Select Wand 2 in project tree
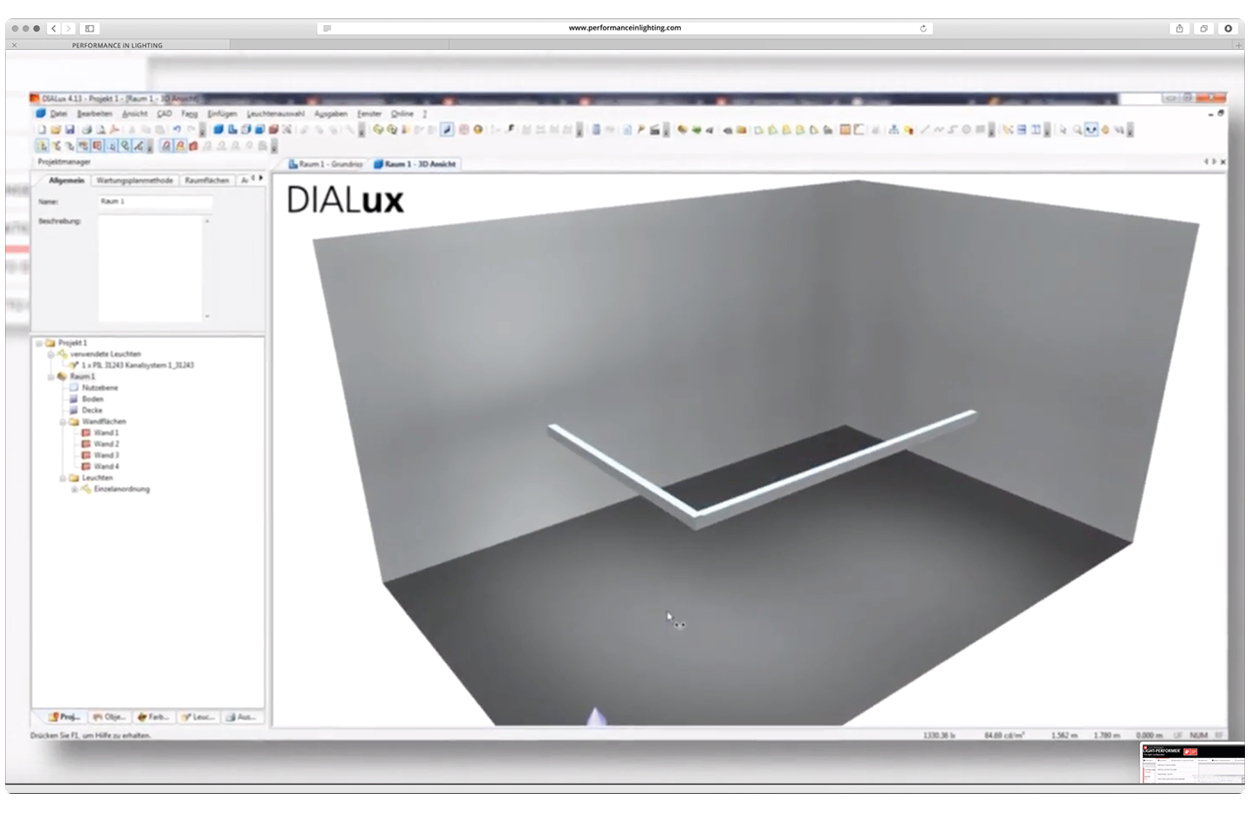 point(107,443)
